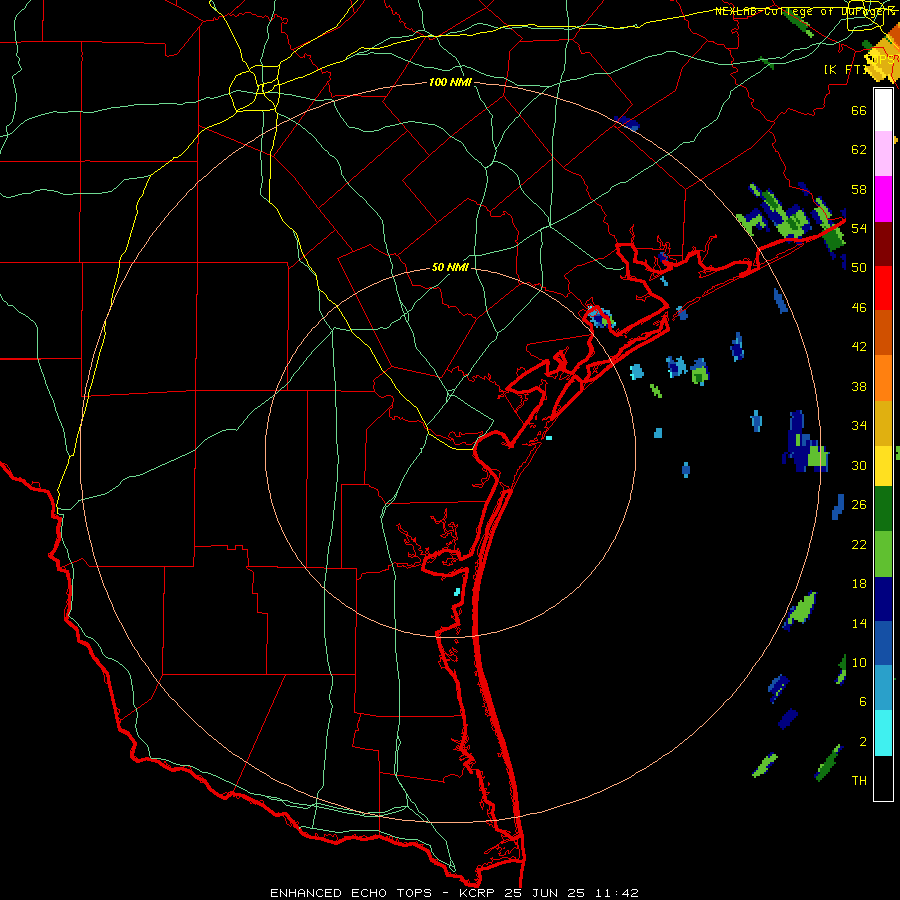
Task: Select the cyan band near label 2
Action: tap(883, 733)
